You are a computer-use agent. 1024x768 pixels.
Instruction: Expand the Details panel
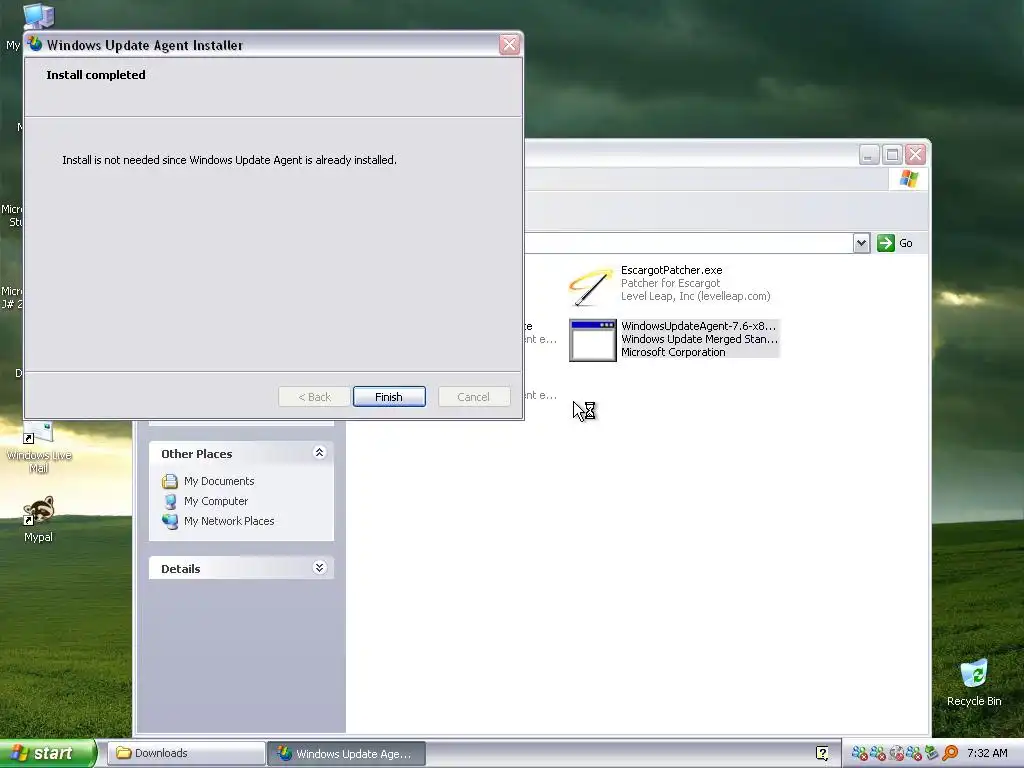tap(319, 568)
